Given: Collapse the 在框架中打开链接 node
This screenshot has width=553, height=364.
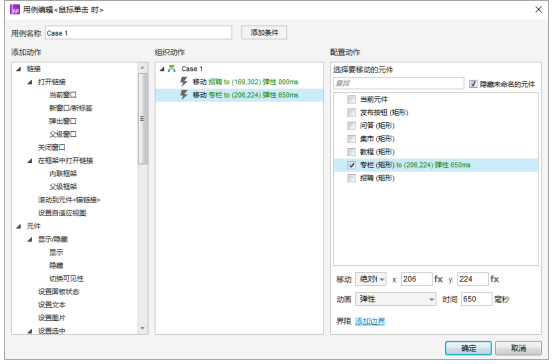Looking at the screenshot, I should point(30,160).
